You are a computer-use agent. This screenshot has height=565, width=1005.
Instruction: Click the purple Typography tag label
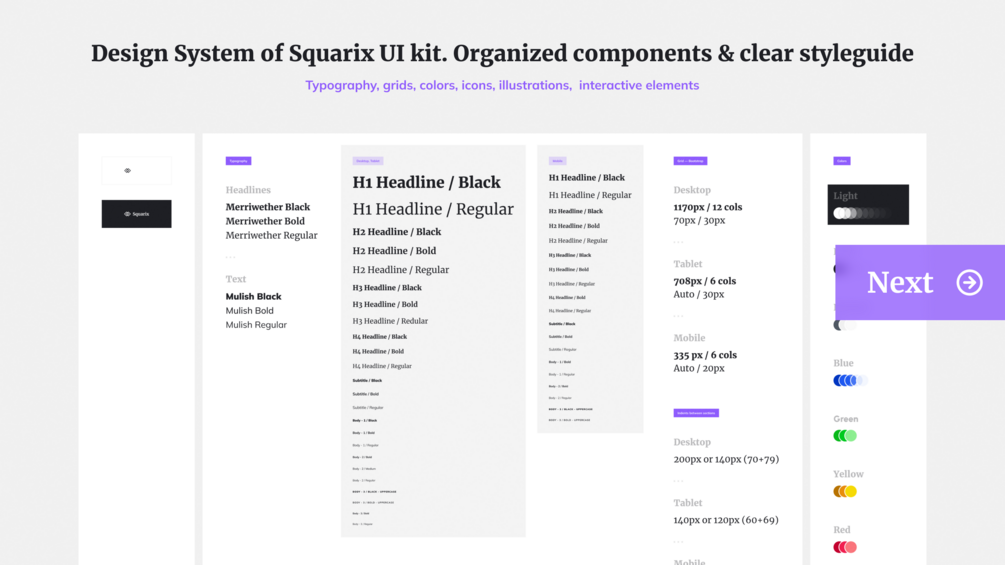coord(238,161)
